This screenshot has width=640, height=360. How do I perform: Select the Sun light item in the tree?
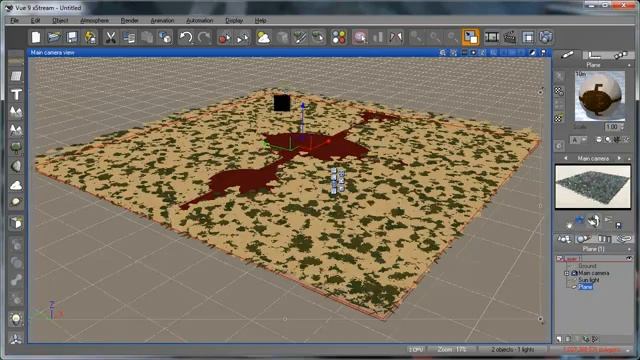[588, 280]
